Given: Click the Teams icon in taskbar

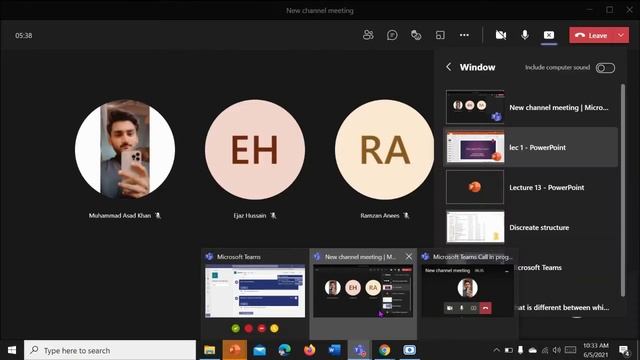Looking at the screenshot, I should 360,350.
